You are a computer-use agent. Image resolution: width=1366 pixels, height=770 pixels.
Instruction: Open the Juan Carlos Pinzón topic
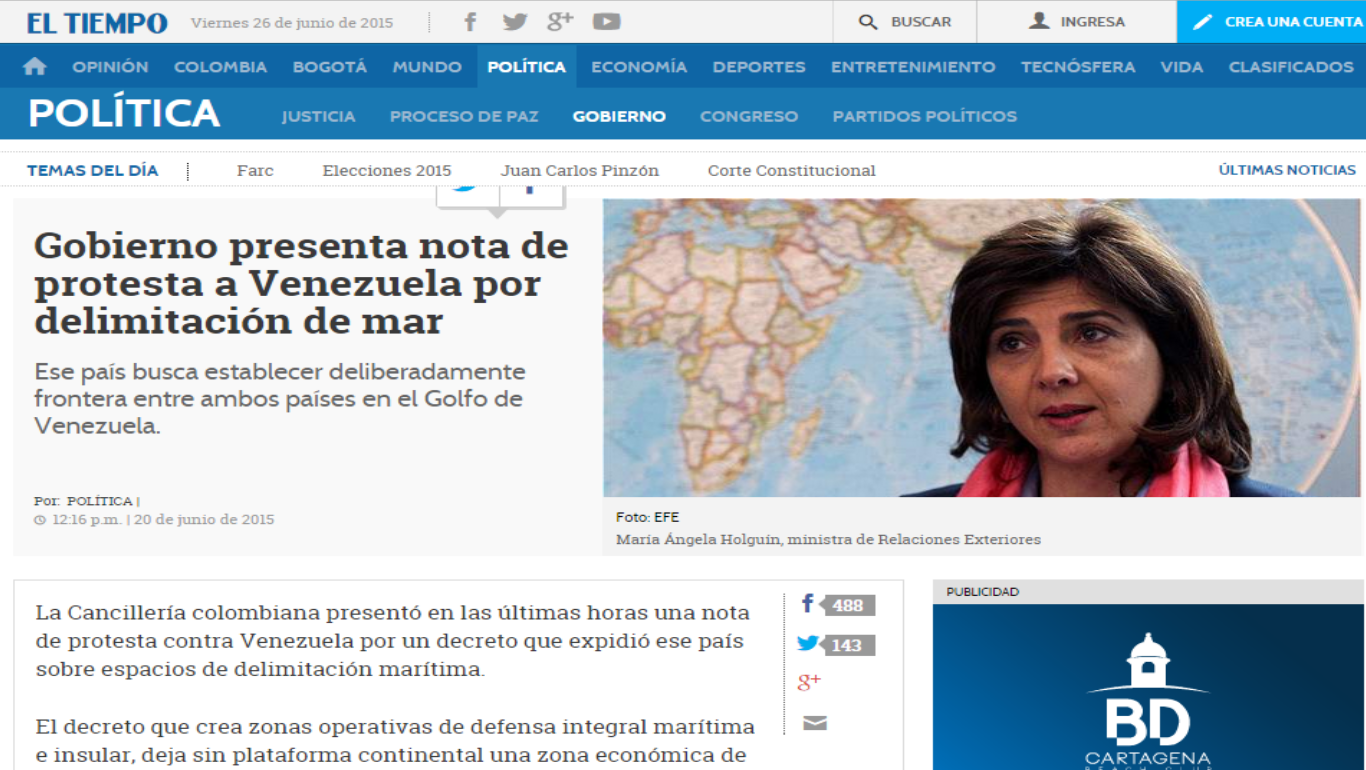[x=580, y=171]
